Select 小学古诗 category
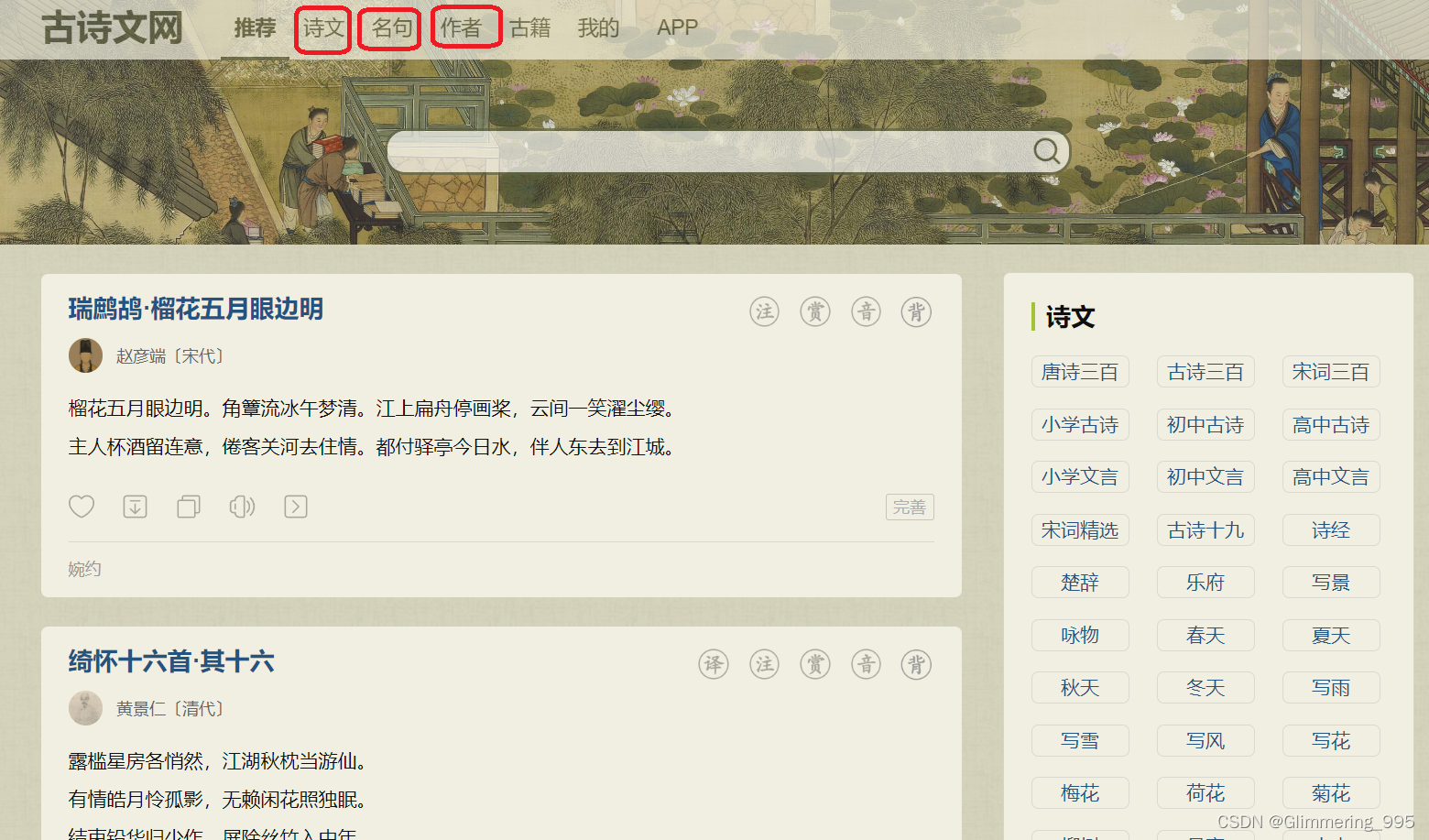This screenshot has width=1429, height=840. coord(1080,425)
